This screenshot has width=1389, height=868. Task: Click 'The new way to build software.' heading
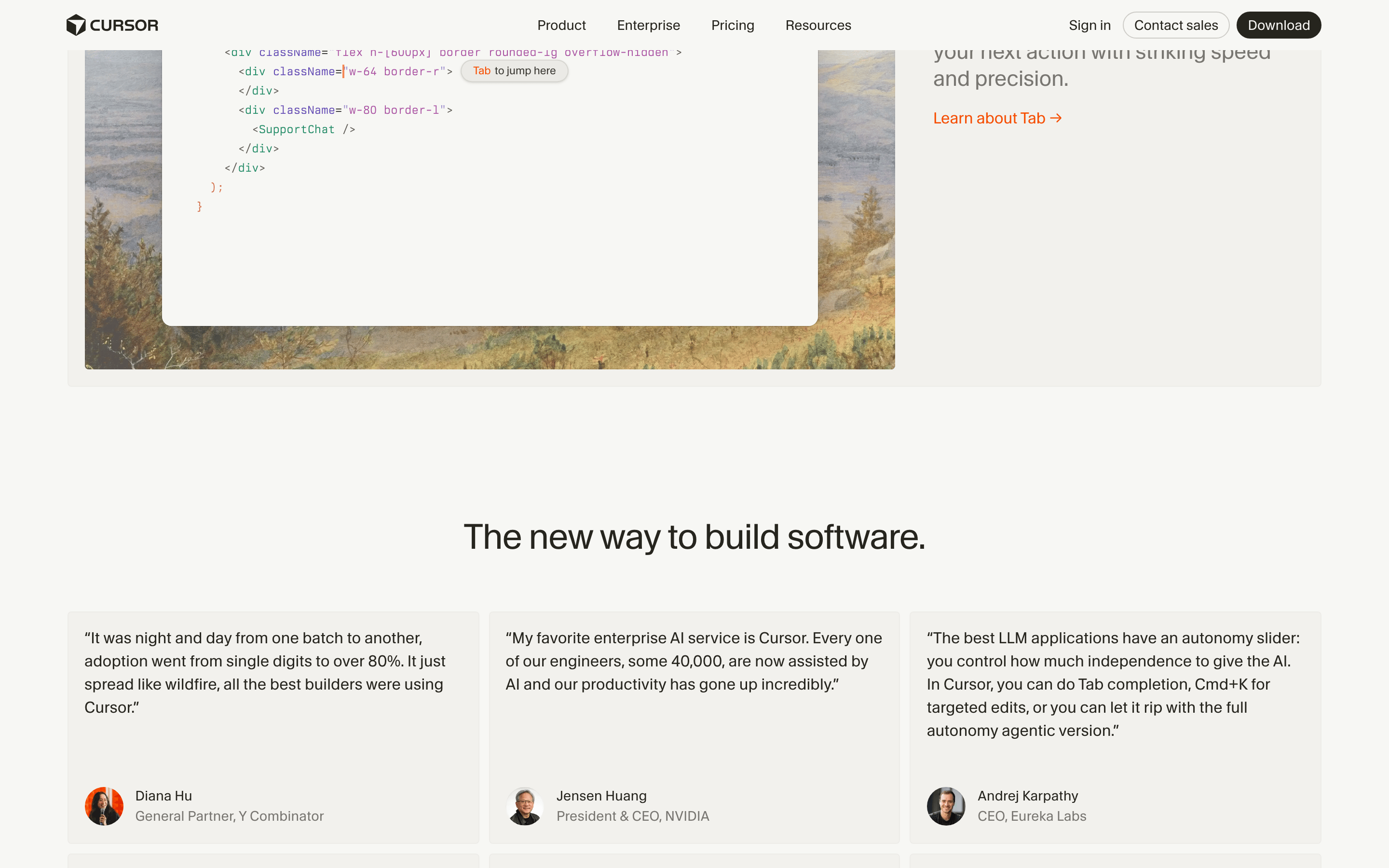point(694,537)
